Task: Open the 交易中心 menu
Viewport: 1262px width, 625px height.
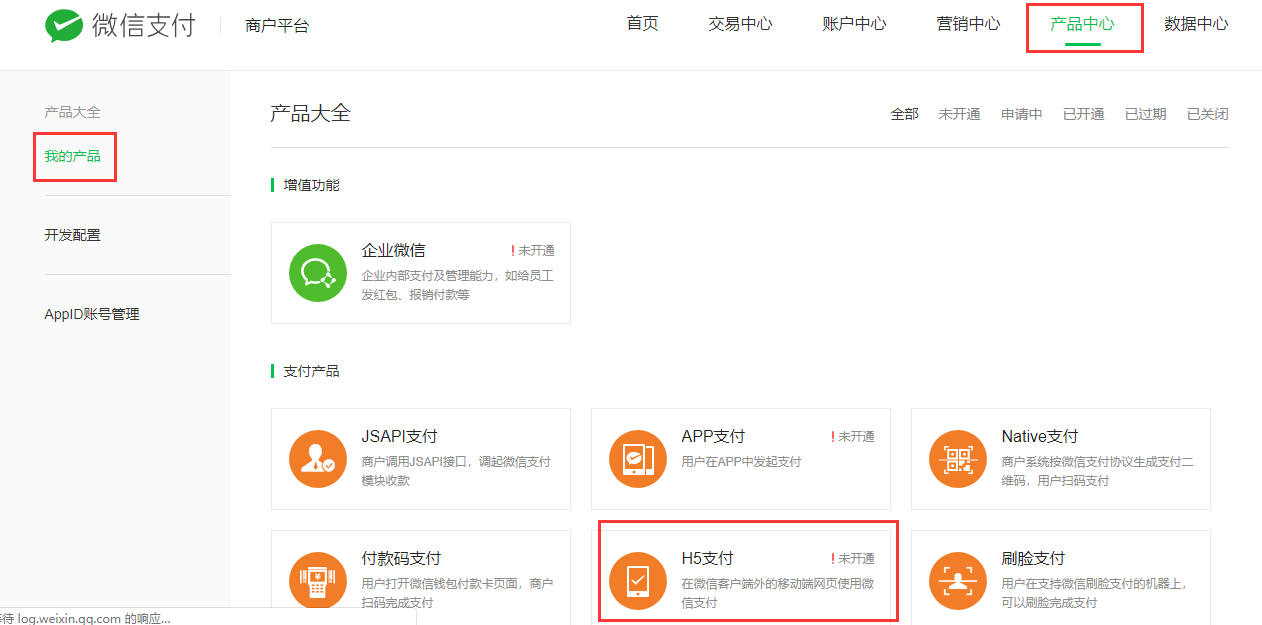Action: click(x=740, y=24)
